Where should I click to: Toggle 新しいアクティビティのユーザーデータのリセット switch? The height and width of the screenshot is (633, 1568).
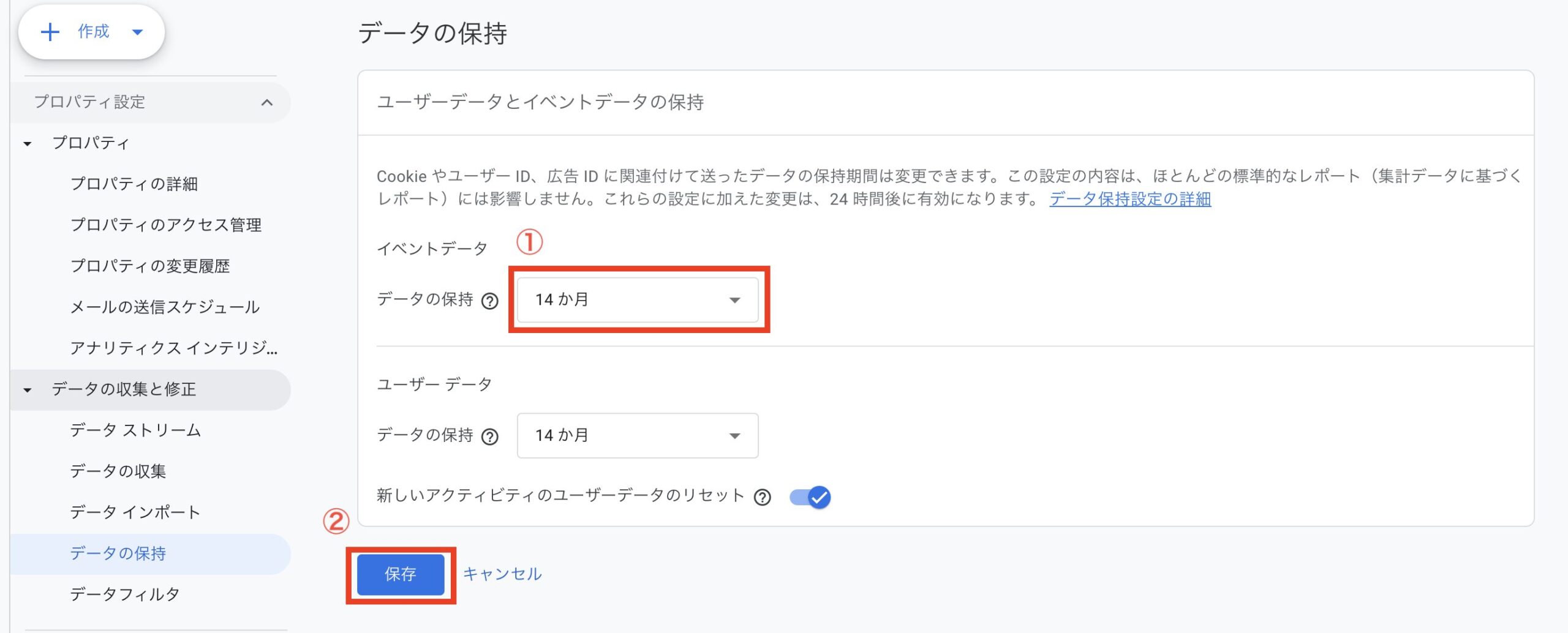point(810,497)
